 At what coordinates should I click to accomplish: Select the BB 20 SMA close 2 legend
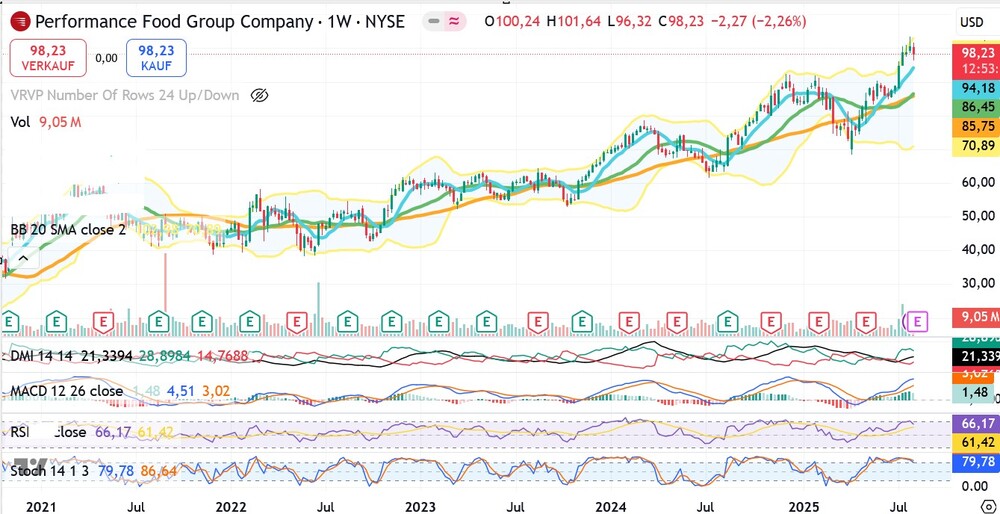(x=68, y=230)
